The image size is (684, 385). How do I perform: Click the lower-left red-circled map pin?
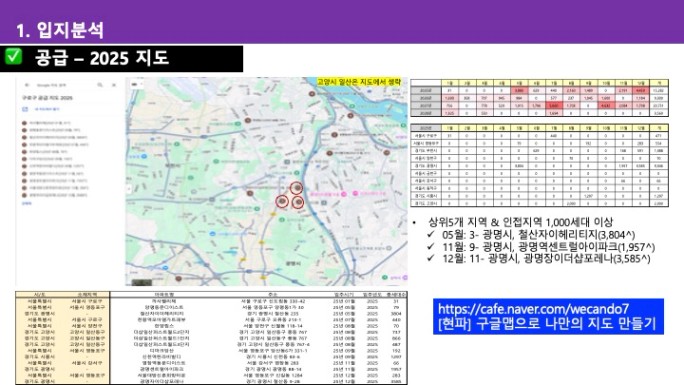(282, 201)
